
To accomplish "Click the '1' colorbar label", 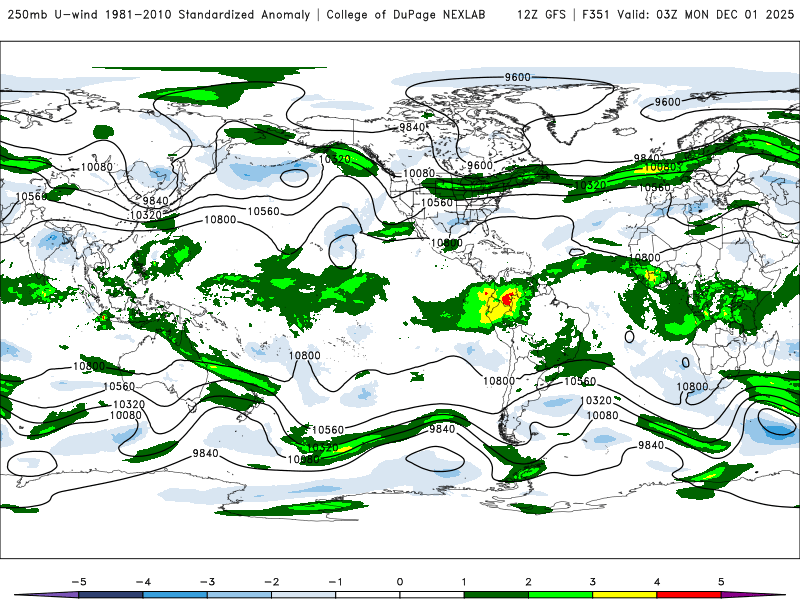I will [x=464, y=582].
